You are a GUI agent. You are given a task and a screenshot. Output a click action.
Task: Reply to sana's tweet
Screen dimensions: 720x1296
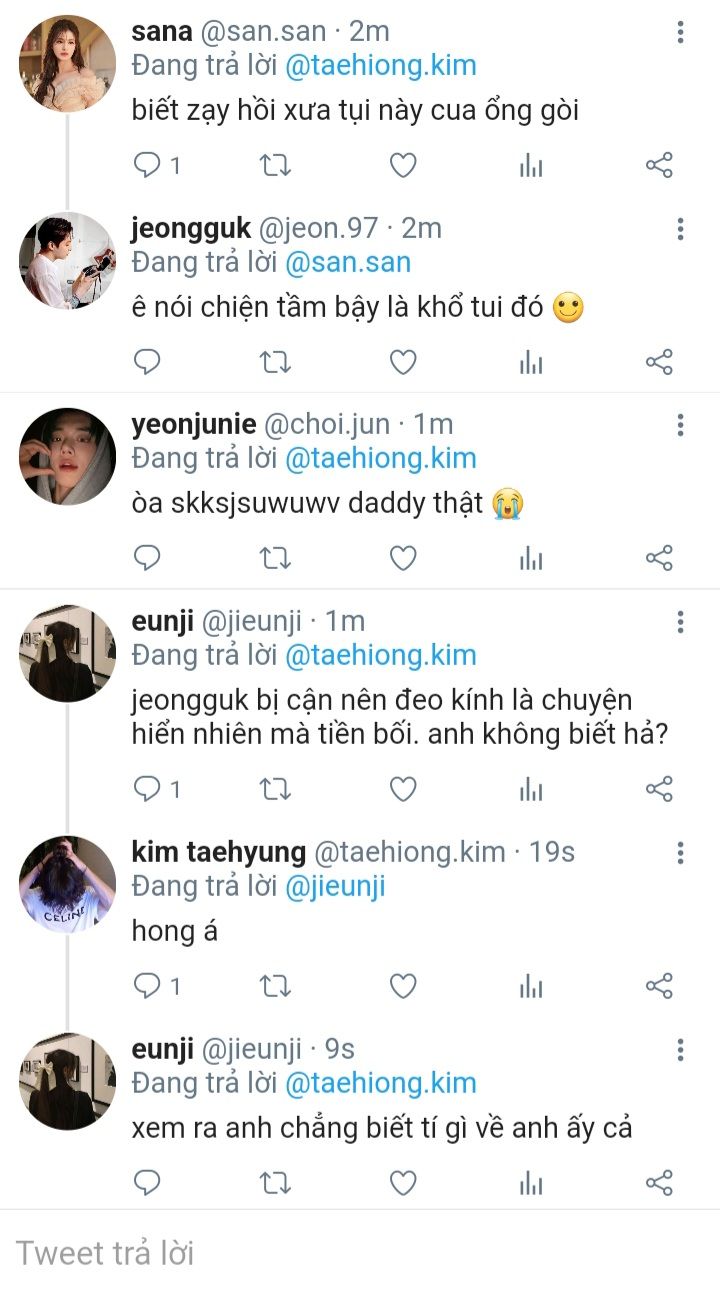click(x=148, y=165)
